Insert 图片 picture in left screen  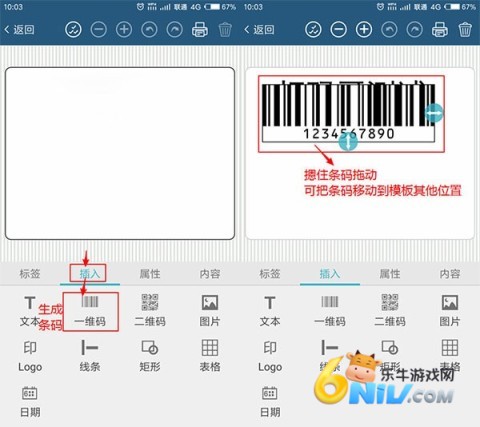click(x=210, y=311)
